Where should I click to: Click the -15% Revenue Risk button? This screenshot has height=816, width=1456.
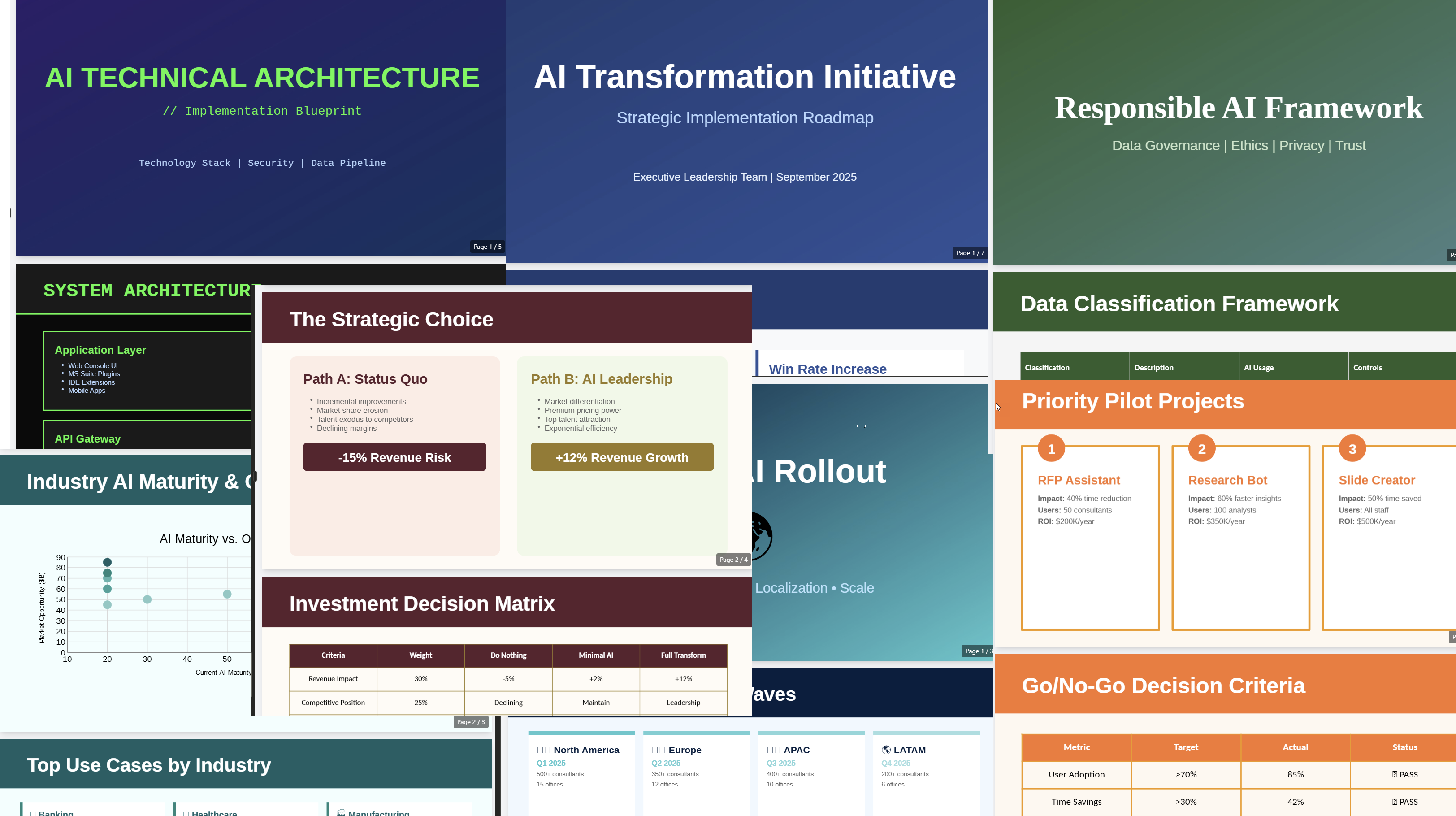click(x=394, y=457)
